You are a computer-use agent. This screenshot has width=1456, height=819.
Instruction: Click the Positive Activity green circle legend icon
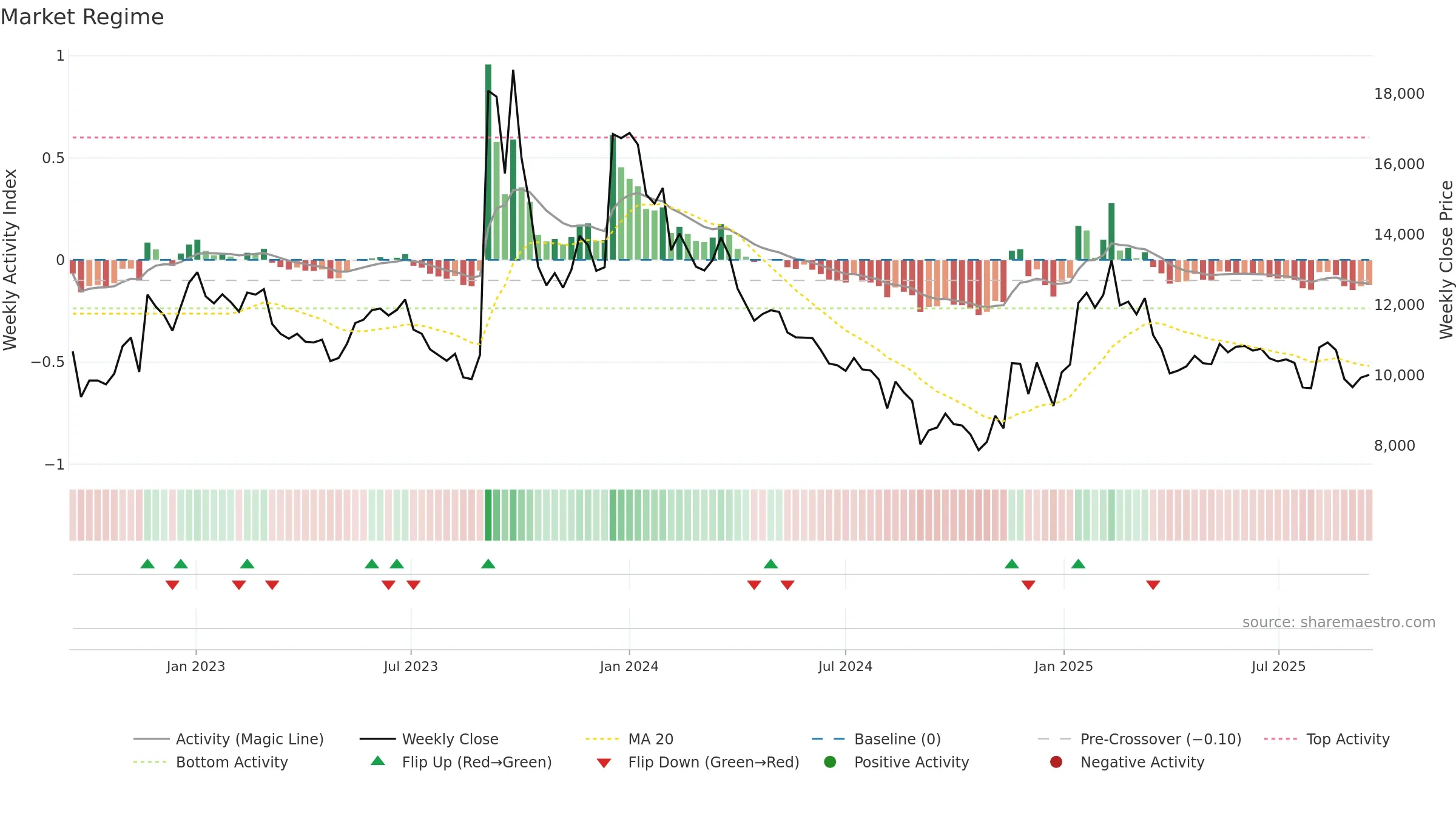point(830,762)
